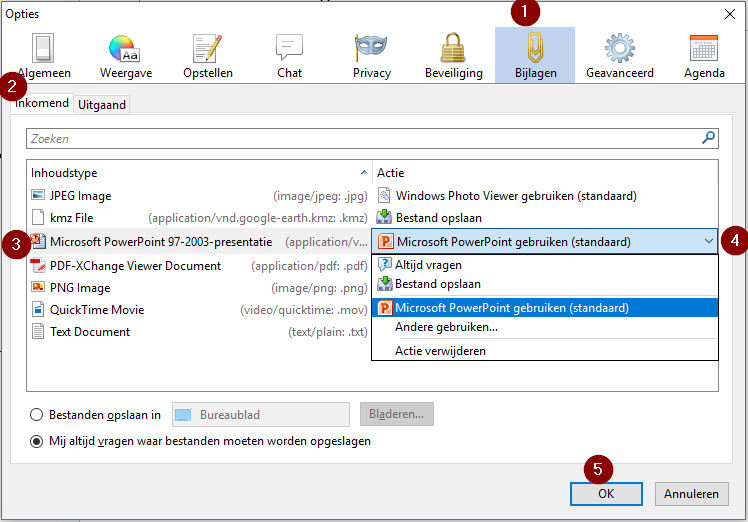The height and width of the screenshot is (522, 748).
Task: Click the Windows Photo Viewer action icon
Action: tap(384, 195)
